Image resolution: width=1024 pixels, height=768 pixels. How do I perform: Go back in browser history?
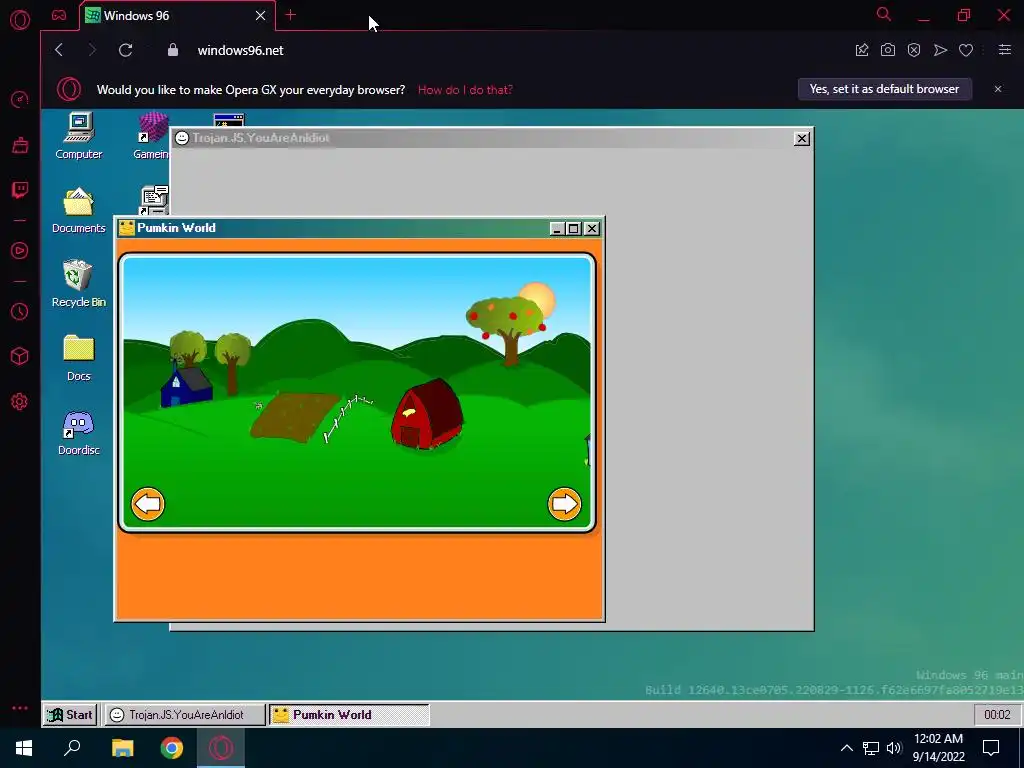59,50
